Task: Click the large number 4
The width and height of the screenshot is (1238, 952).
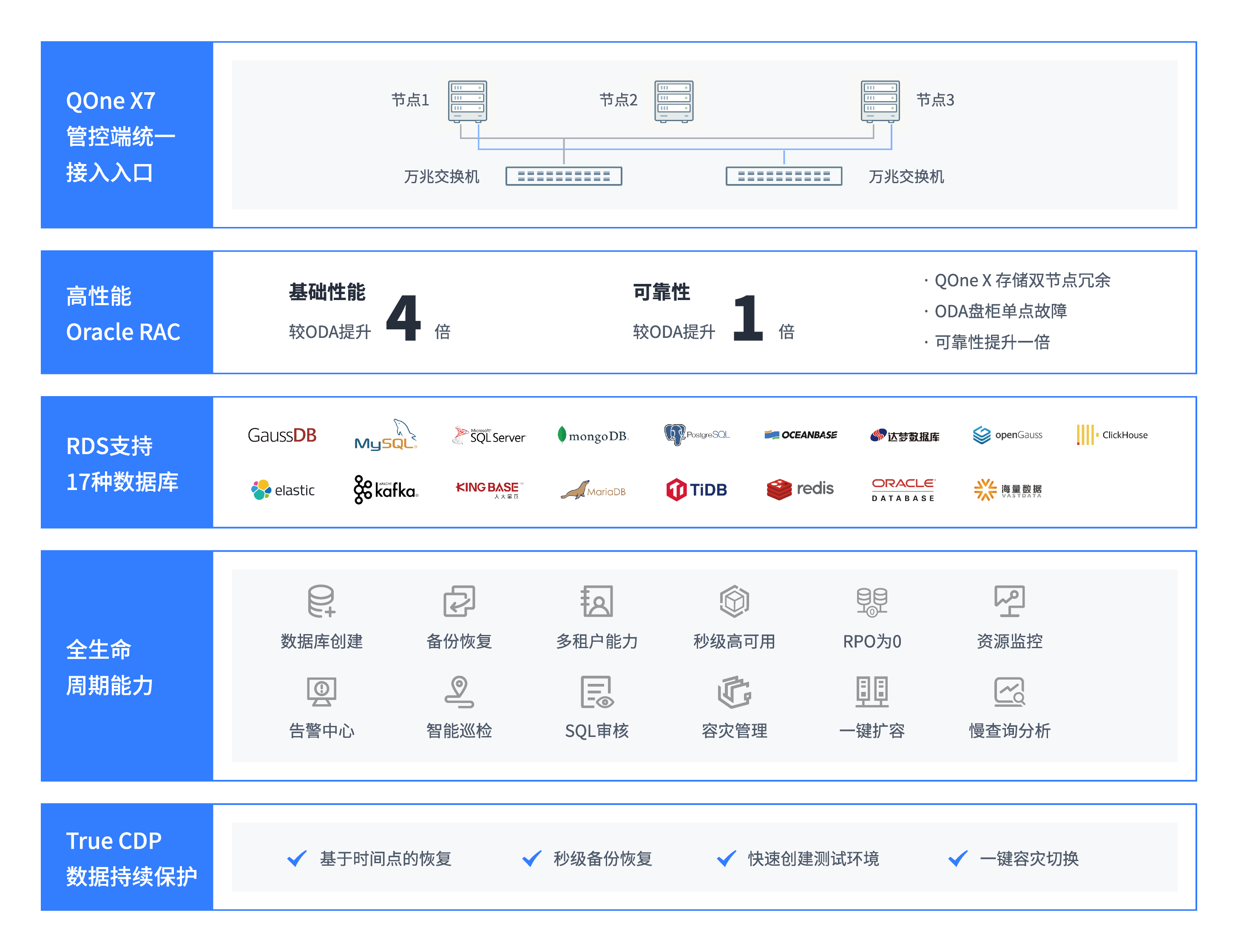Action: click(403, 317)
